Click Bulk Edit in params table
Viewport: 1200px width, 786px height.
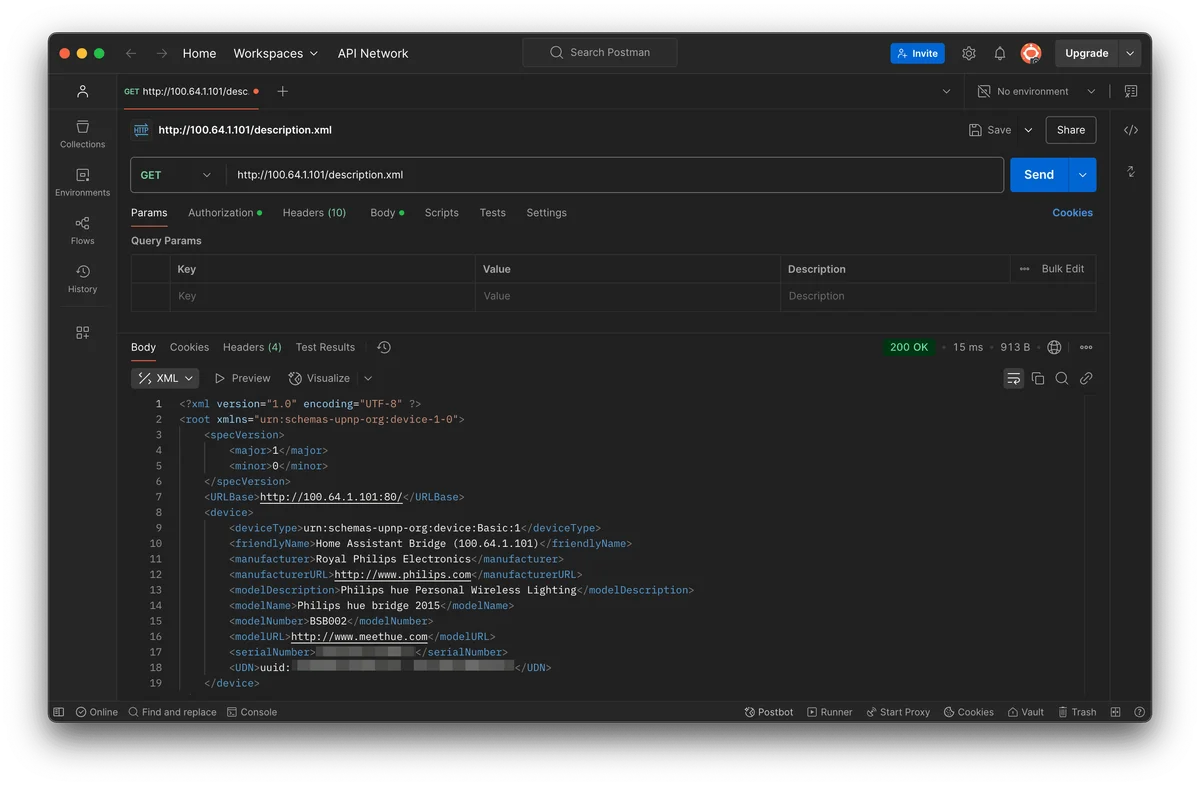[x=1062, y=269]
